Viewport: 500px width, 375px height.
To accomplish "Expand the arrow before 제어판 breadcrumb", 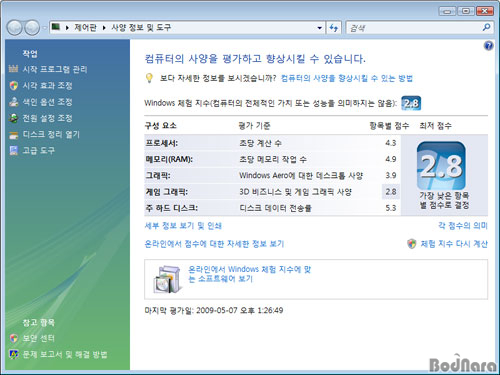I will [x=67, y=28].
